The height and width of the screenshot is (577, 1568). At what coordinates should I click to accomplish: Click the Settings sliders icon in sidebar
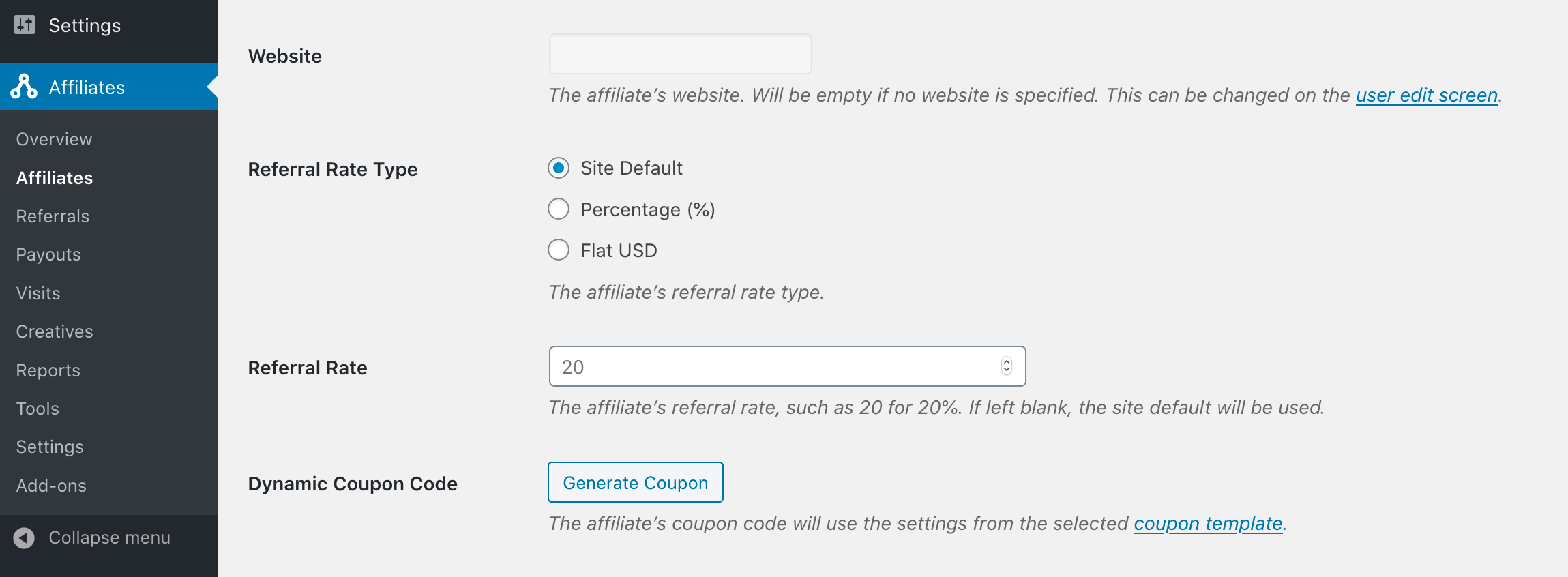pos(25,25)
